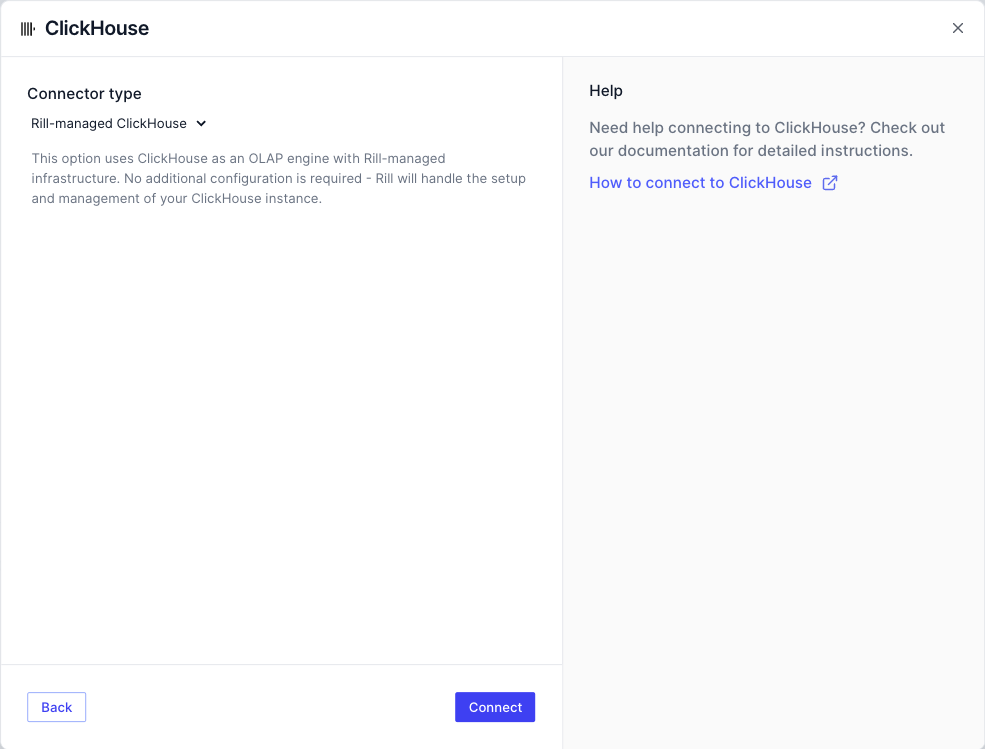Click the blank header area right of ClickHouse title
Image resolution: width=985 pixels, height=749 pixels.
tap(547, 28)
